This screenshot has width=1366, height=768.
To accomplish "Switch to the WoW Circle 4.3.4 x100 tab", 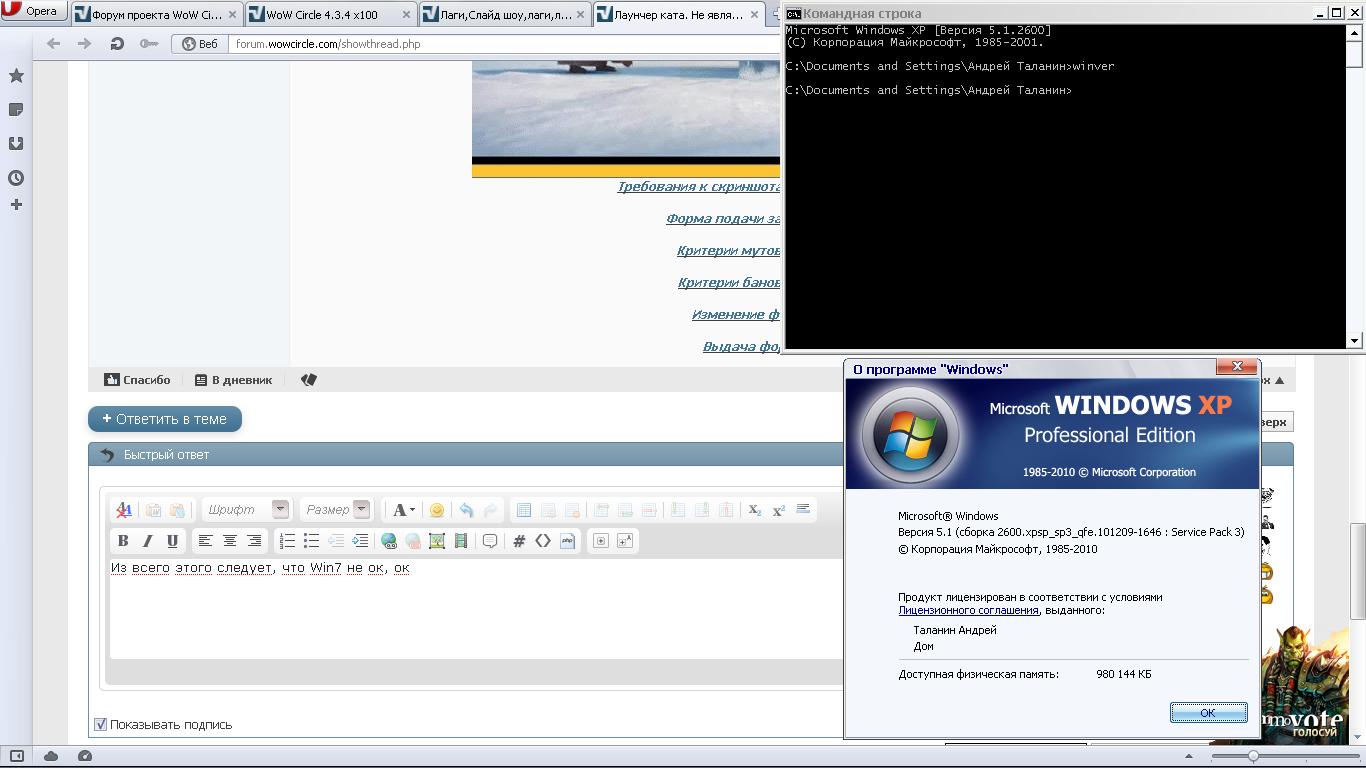I will click(330, 15).
